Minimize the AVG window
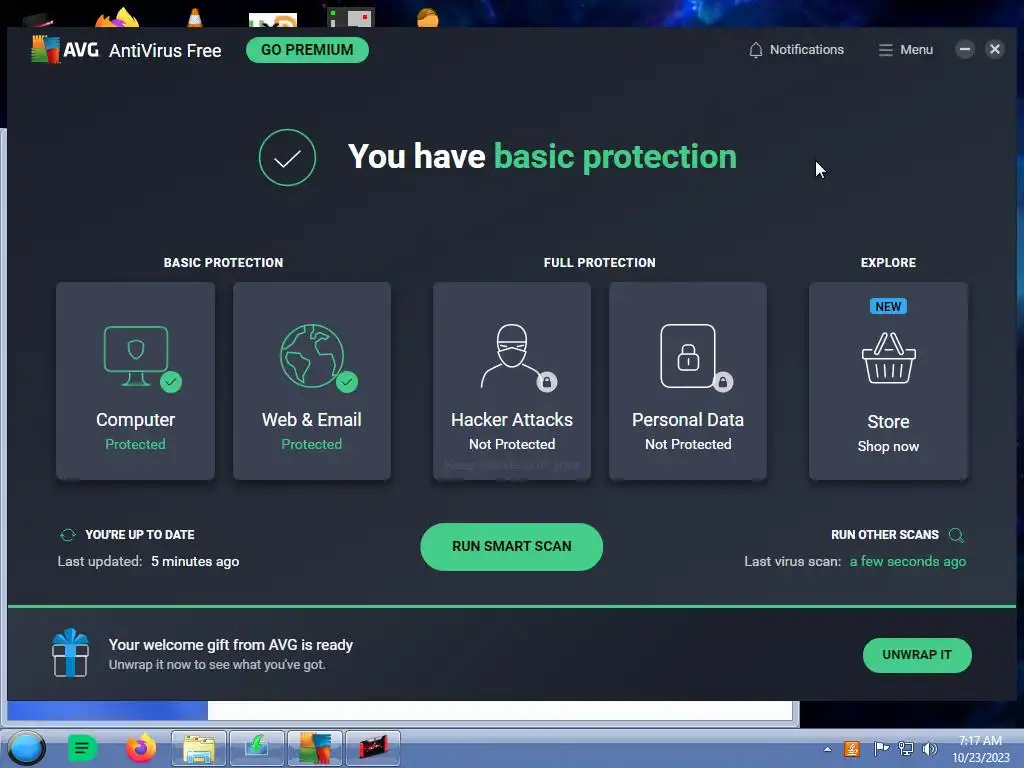This screenshot has width=1024, height=768. point(965,49)
